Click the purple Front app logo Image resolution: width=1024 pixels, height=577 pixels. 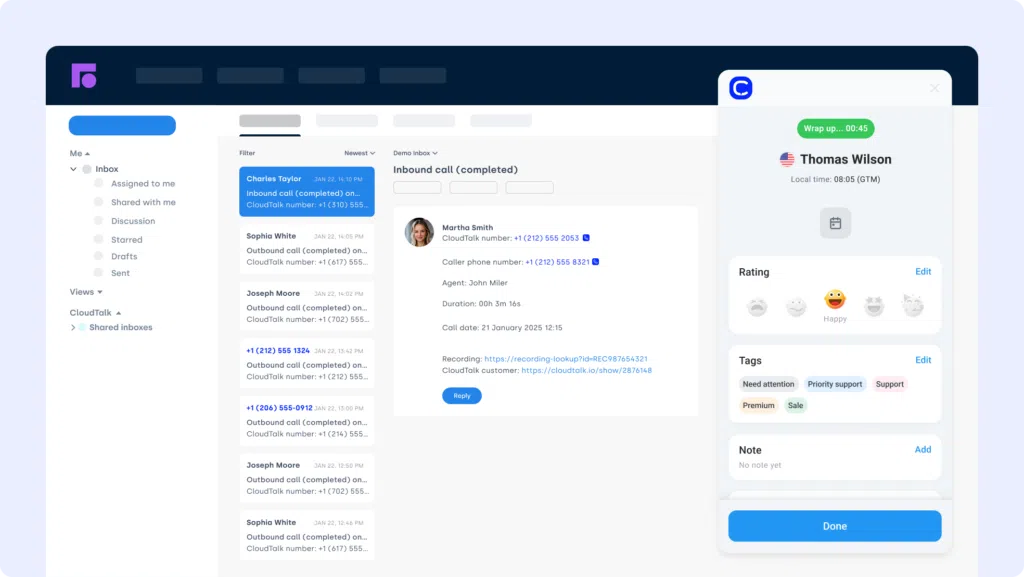pyautogui.click(x=84, y=75)
